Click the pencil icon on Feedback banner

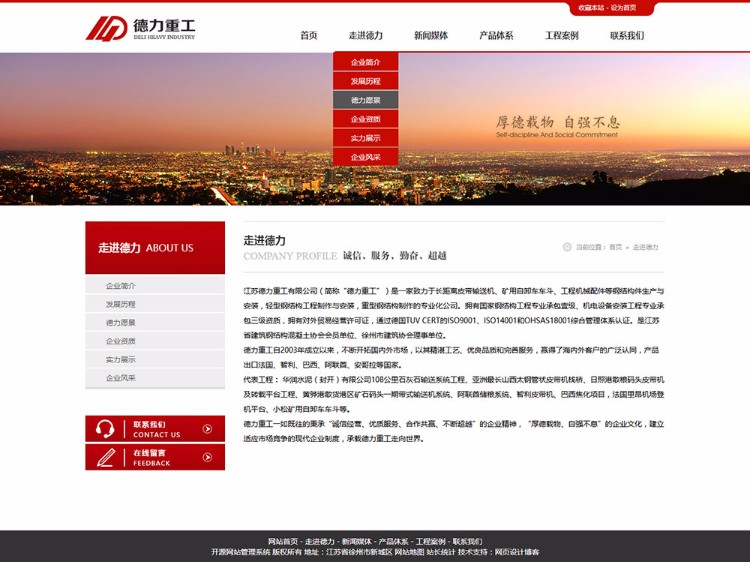point(106,457)
